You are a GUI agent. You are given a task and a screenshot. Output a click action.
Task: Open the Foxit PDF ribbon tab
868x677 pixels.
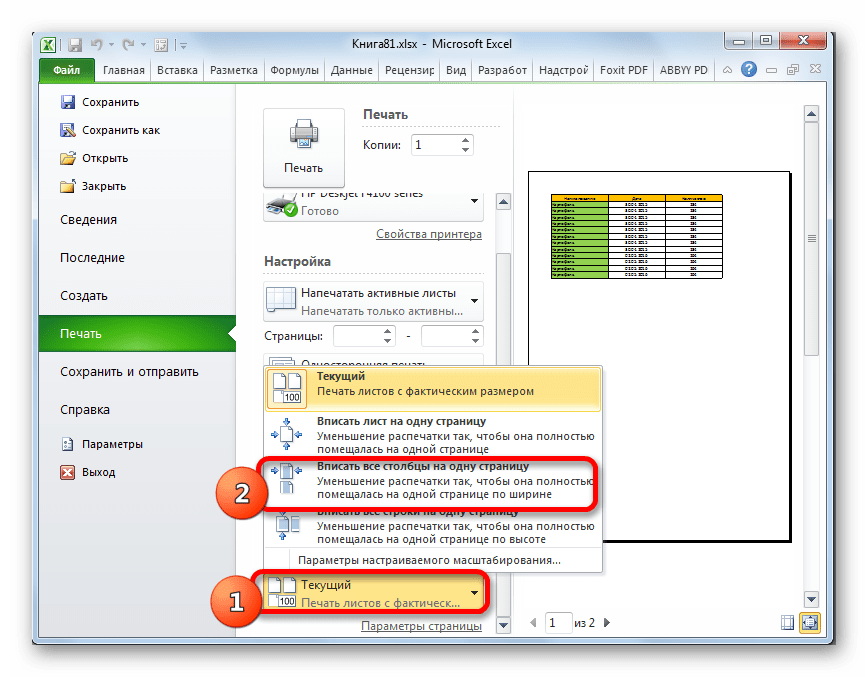(623, 70)
